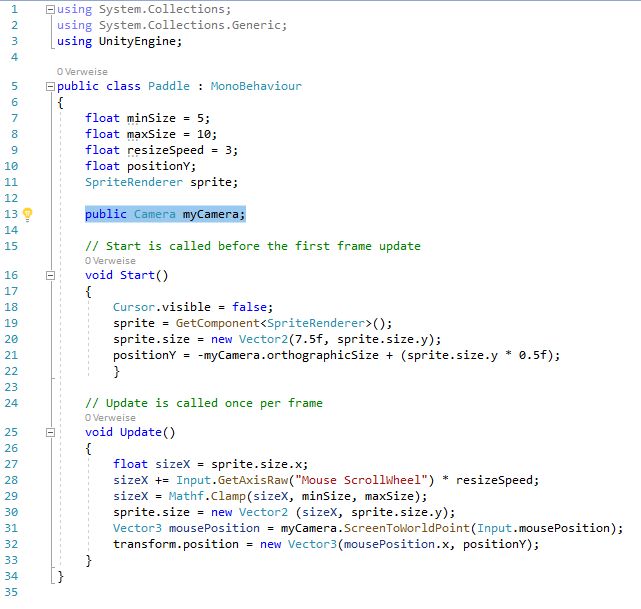Click the comment about first frame update
This screenshot has width=641, height=609.
coord(253,246)
